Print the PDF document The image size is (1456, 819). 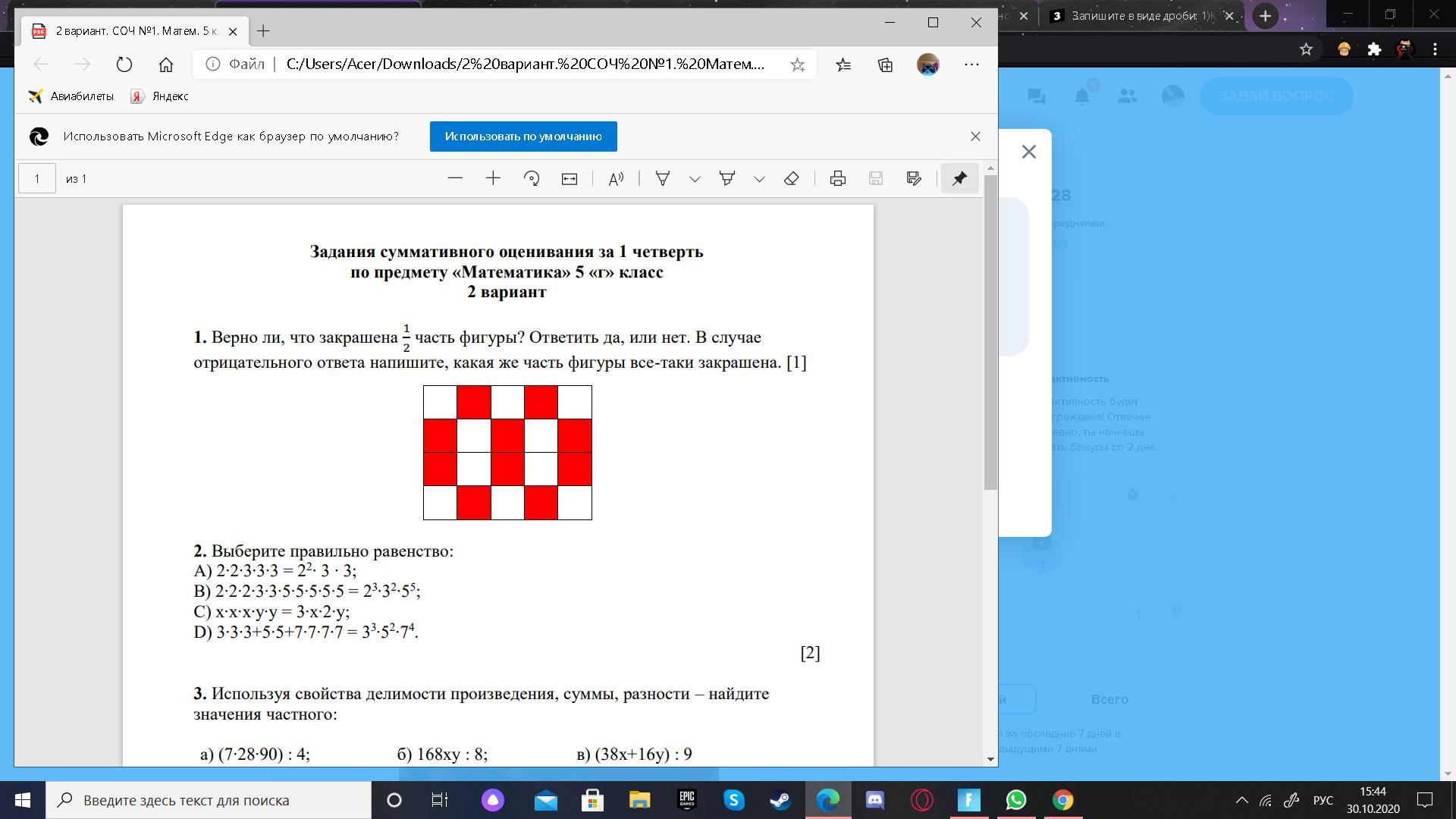pyautogui.click(x=838, y=179)
